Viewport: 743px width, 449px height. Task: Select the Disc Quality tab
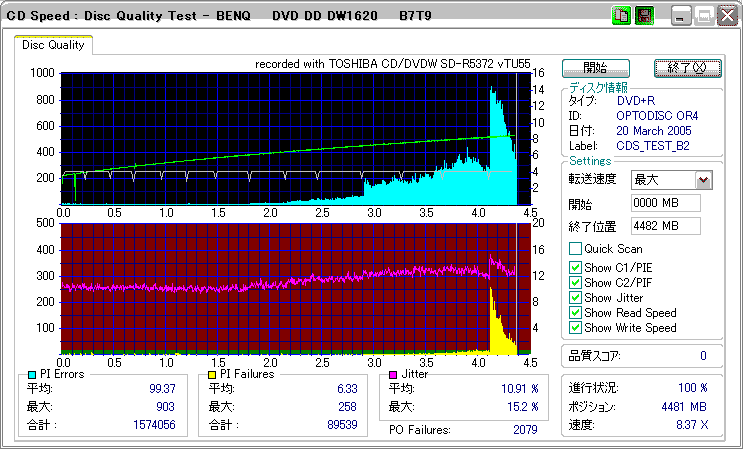53,45
